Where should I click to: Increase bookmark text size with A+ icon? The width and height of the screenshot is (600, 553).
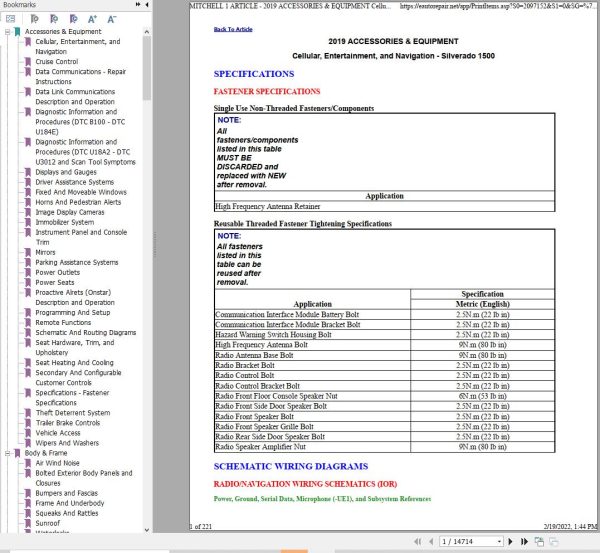[x=92, y=19]
